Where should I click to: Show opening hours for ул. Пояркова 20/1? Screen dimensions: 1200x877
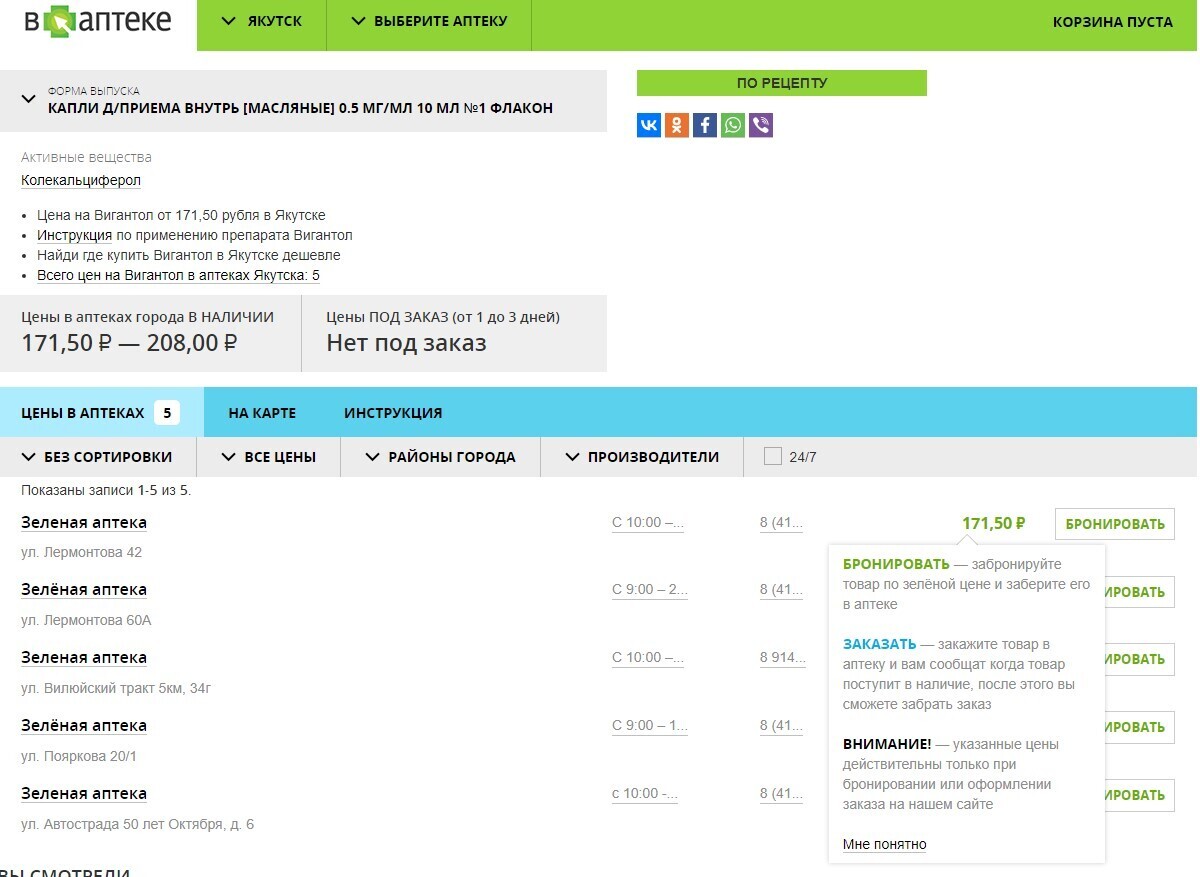tap(649, 725)
